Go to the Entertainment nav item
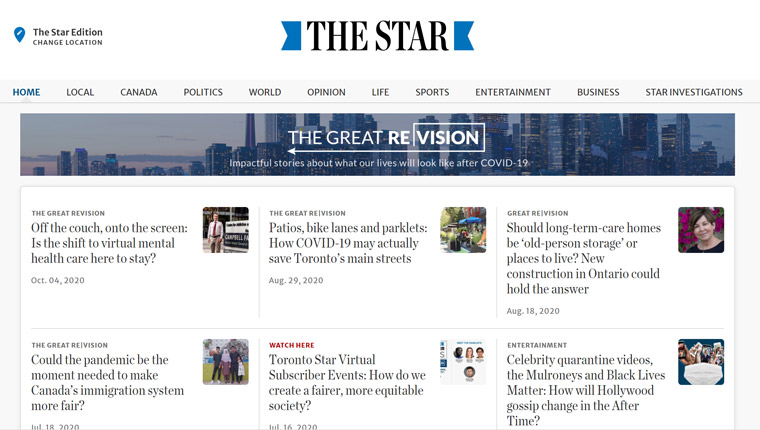 (x=513, y=92)
